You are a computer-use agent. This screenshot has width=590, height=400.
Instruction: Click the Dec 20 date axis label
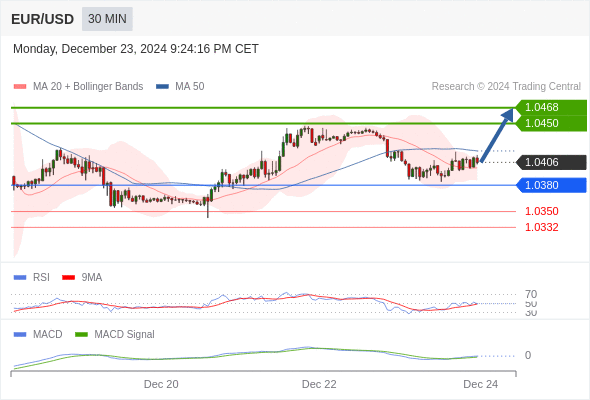click(161, 384)
